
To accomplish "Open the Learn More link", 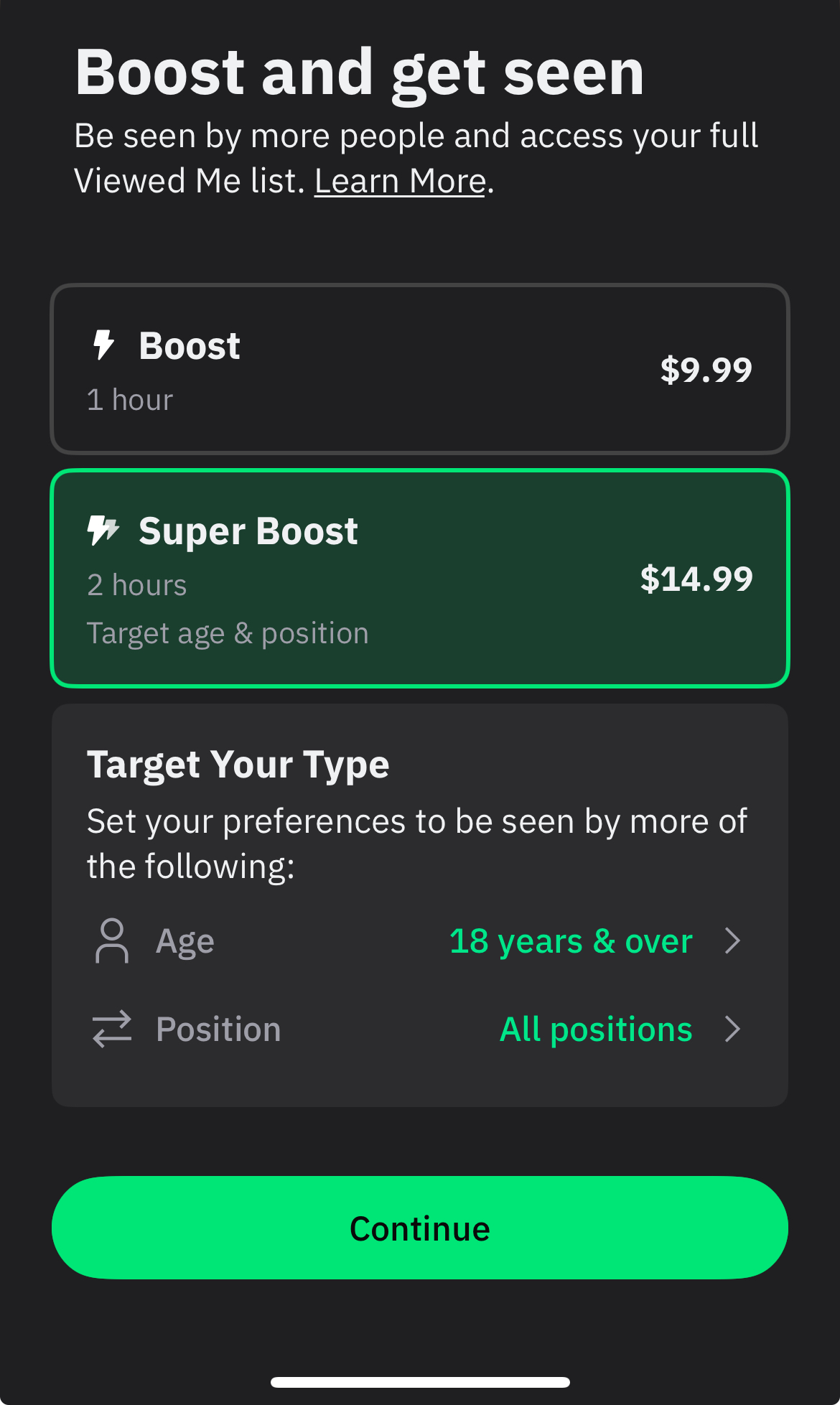I will coord(400,181).
